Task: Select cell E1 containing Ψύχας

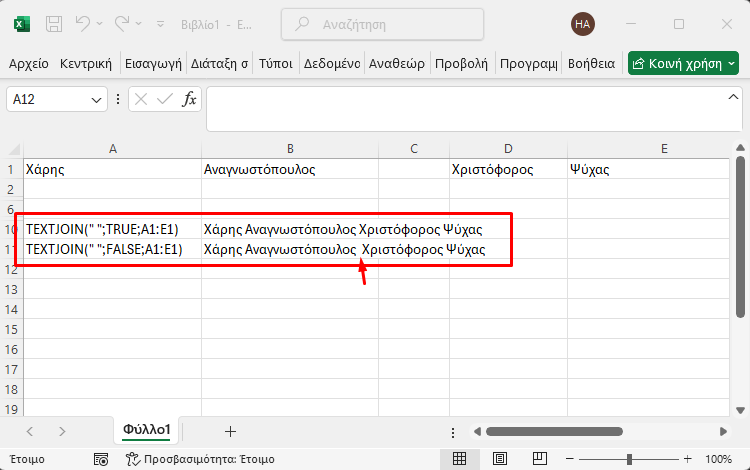Action: coord(649,169)
